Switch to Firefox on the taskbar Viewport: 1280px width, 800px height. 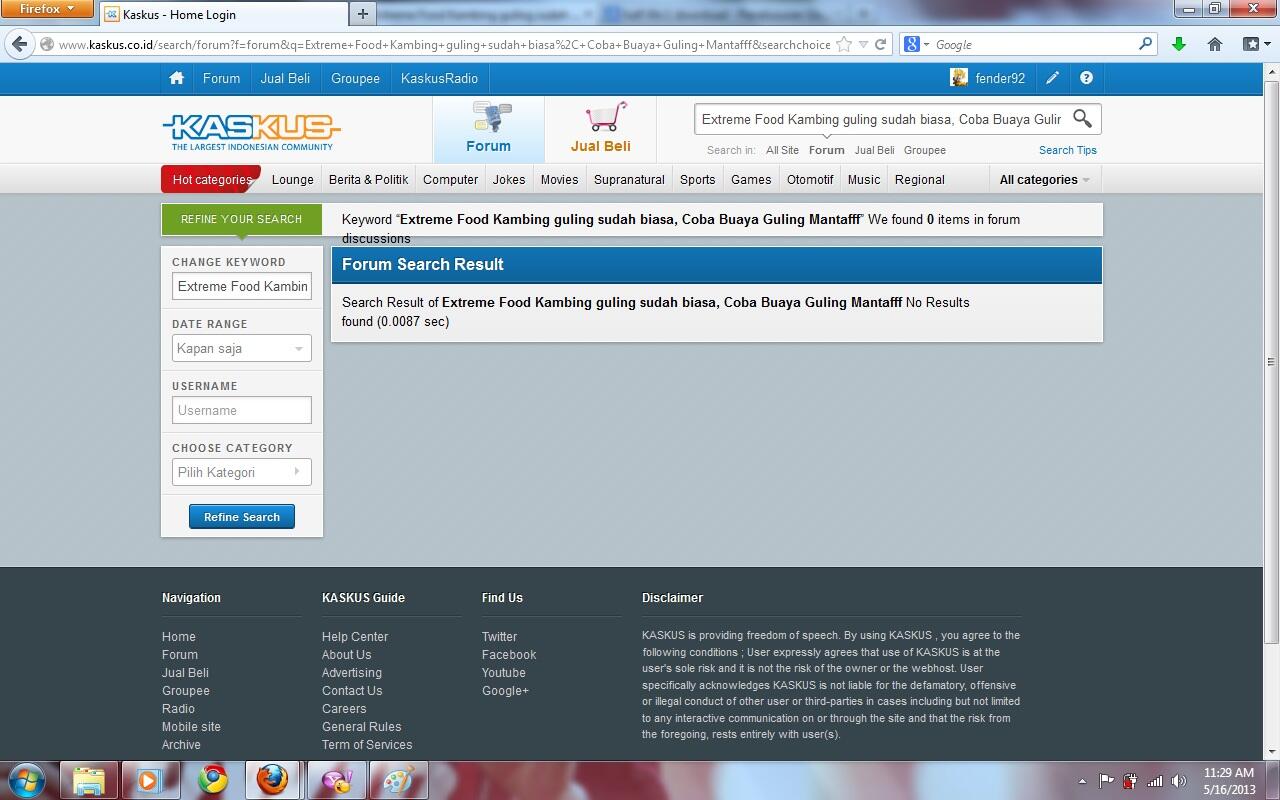pyautogui.click(x=272, y=780)
